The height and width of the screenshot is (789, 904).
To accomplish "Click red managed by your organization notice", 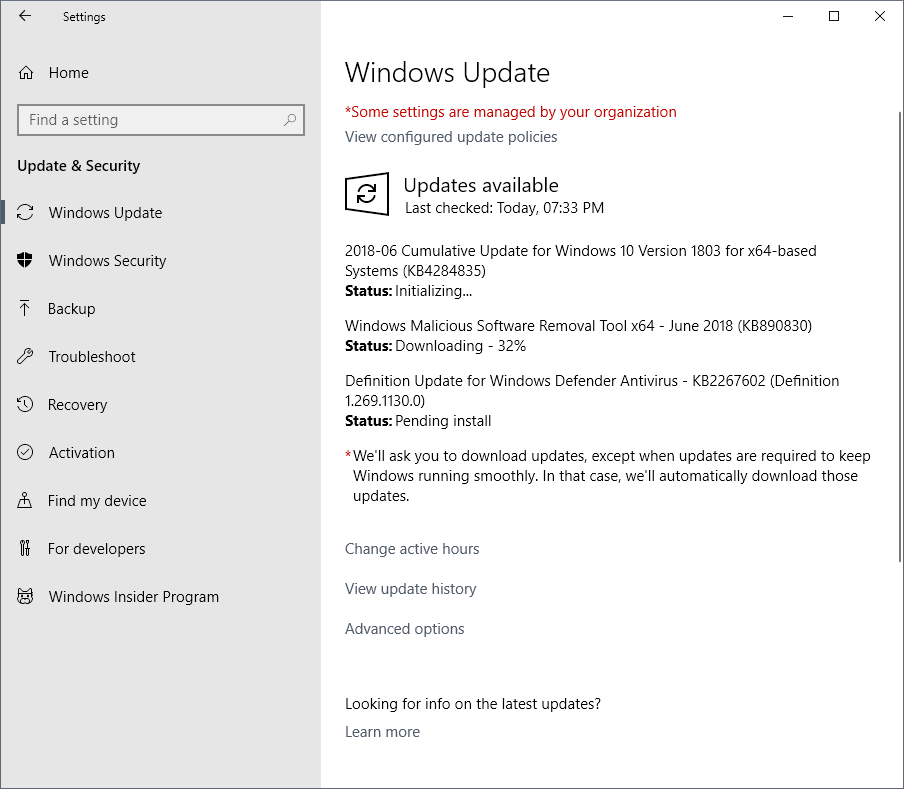I will pyautogui.click(x=510, y=112).
